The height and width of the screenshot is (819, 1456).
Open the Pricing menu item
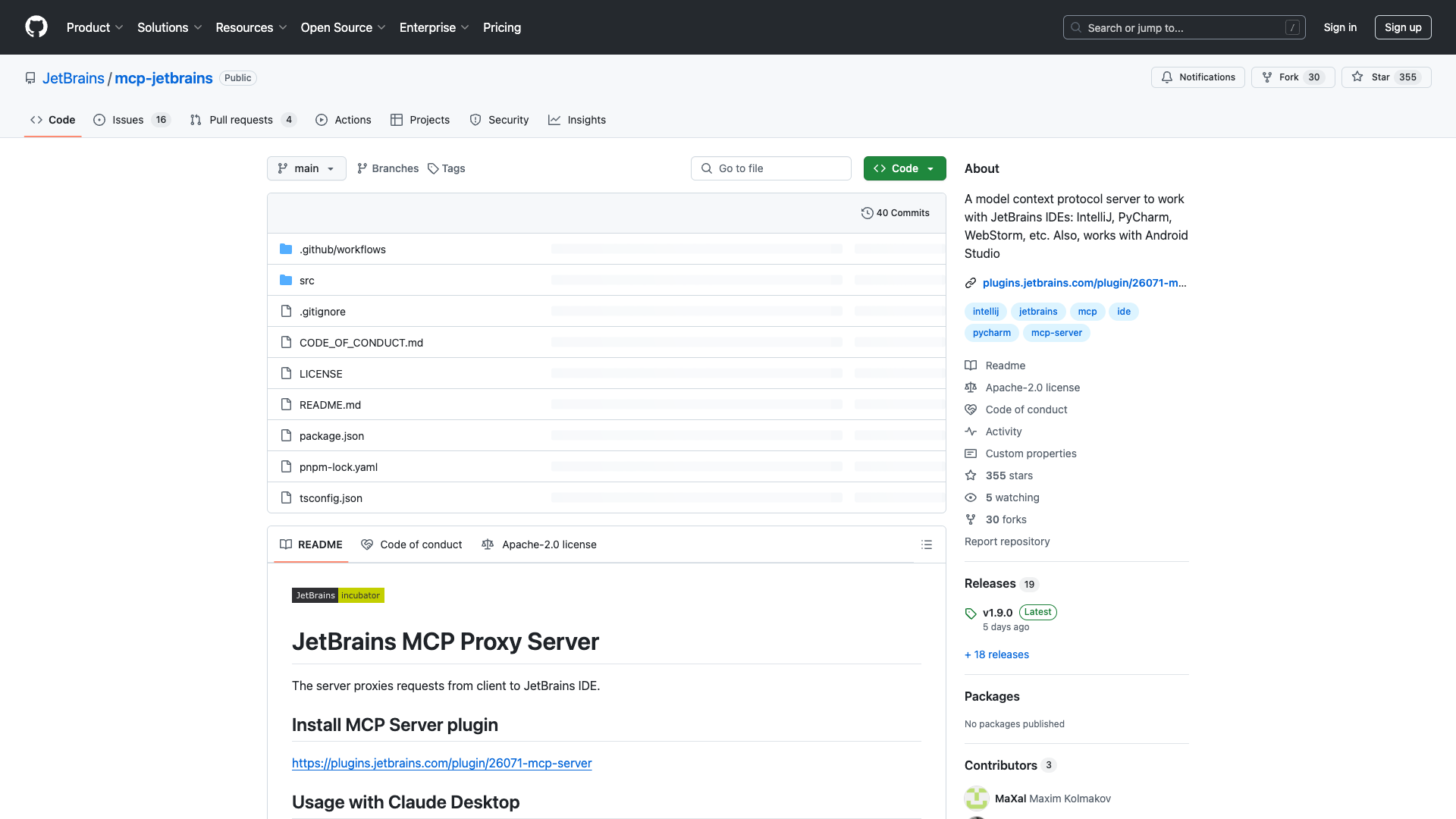pyautogui.click(x=502, y=27)
